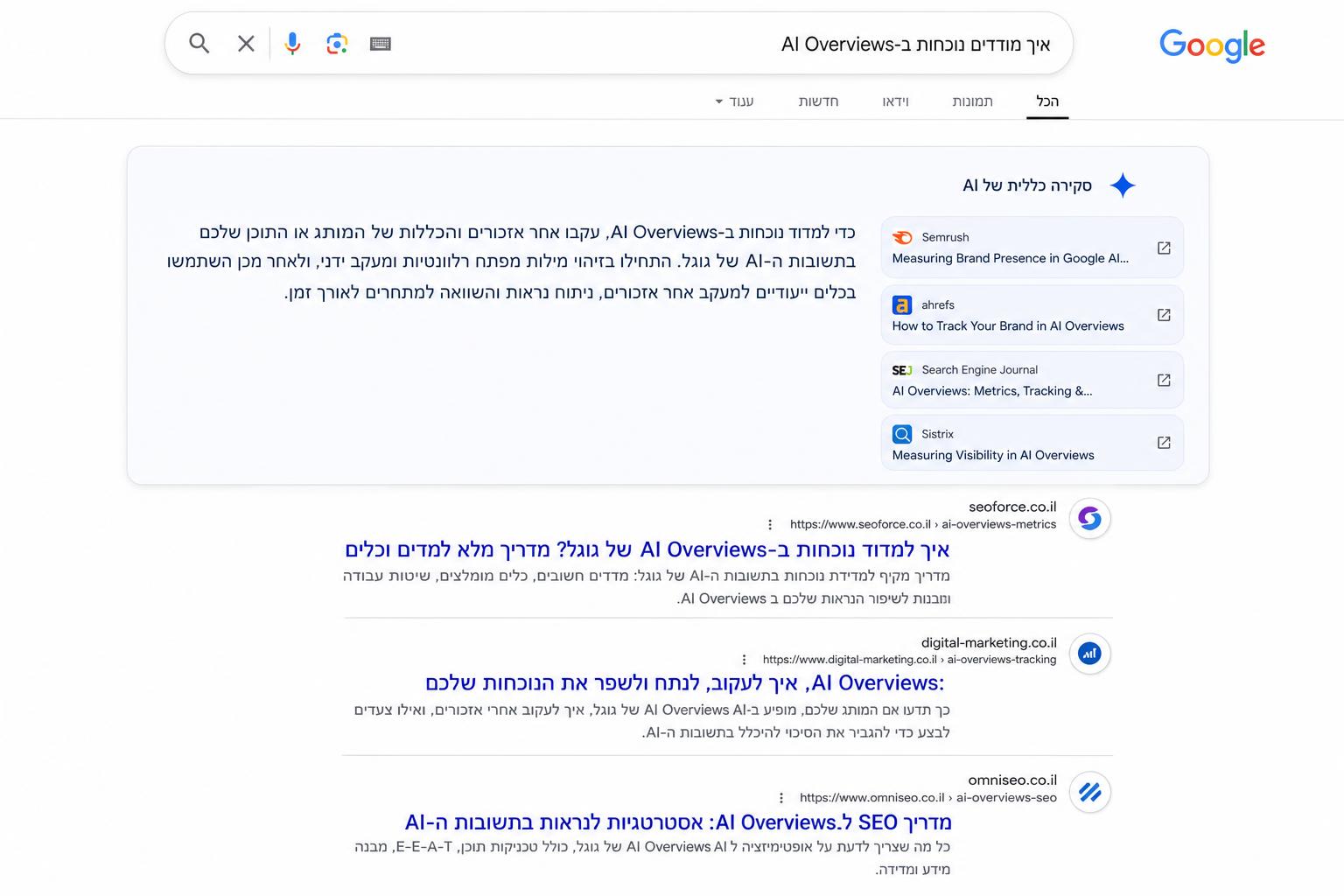
Task: Click the magnifier search icon
Action: (x=199, y=43)
